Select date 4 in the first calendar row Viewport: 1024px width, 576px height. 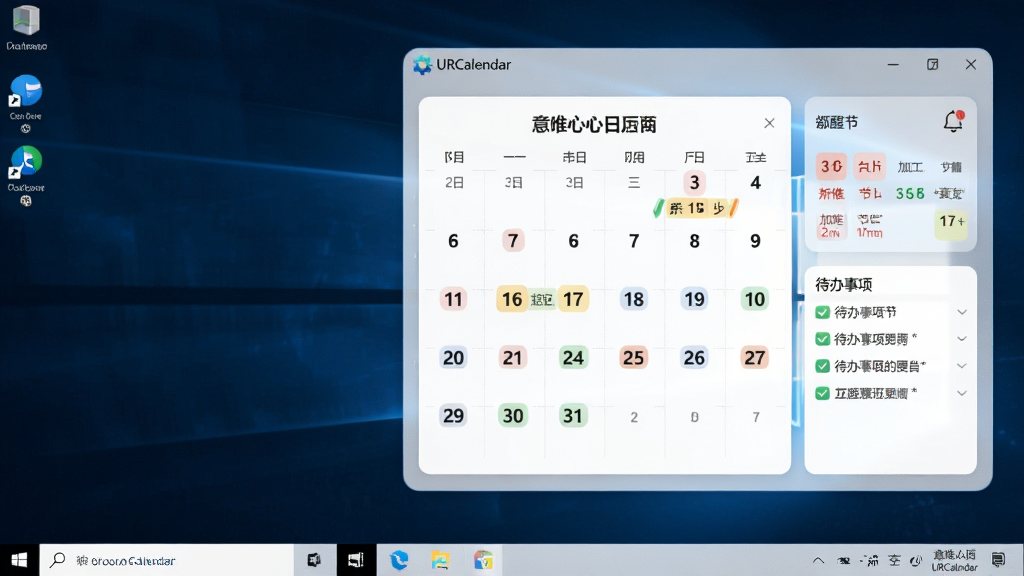point(755,183)
